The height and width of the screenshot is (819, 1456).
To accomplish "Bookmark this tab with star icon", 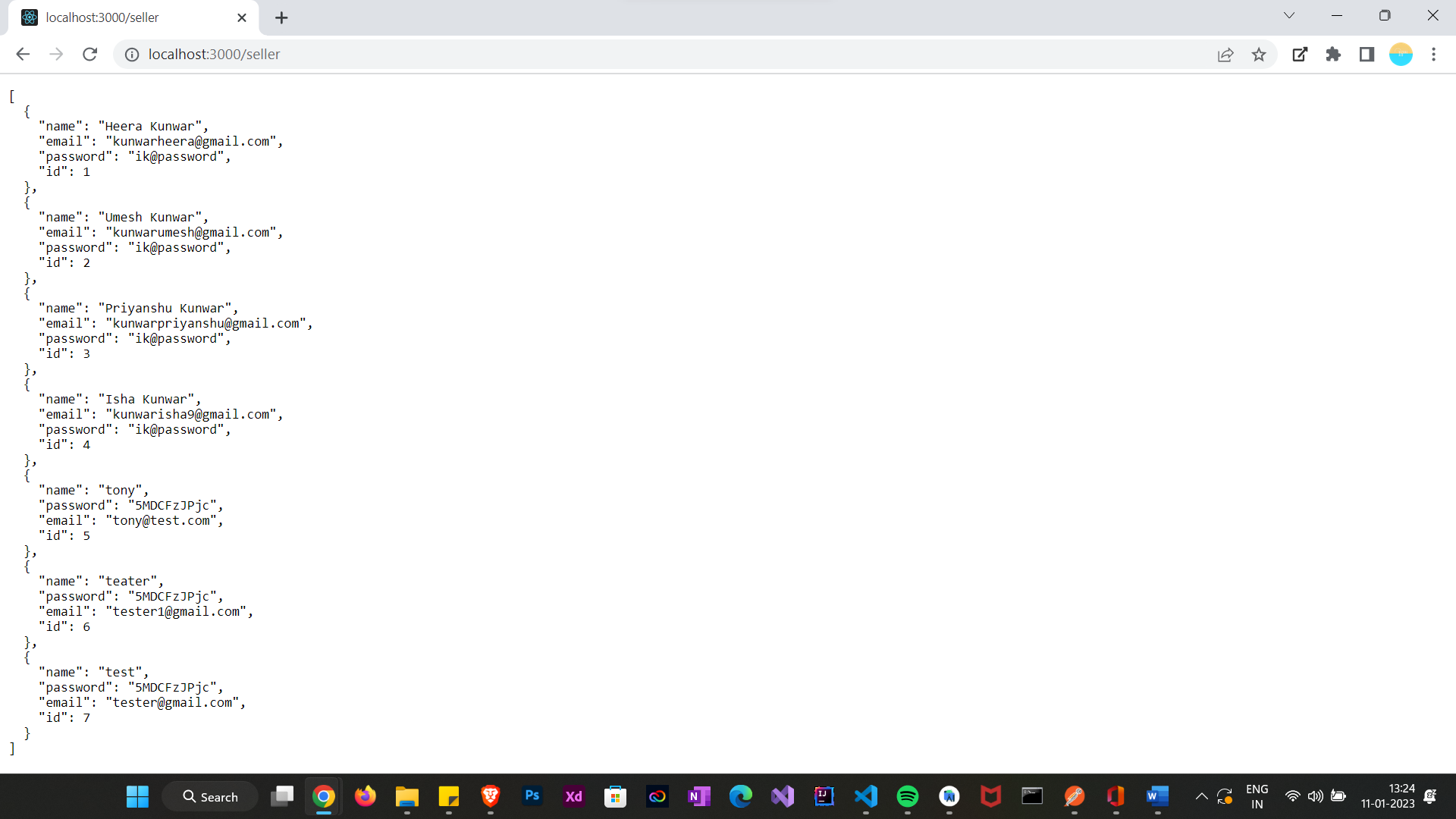I will pos(1259,54).
